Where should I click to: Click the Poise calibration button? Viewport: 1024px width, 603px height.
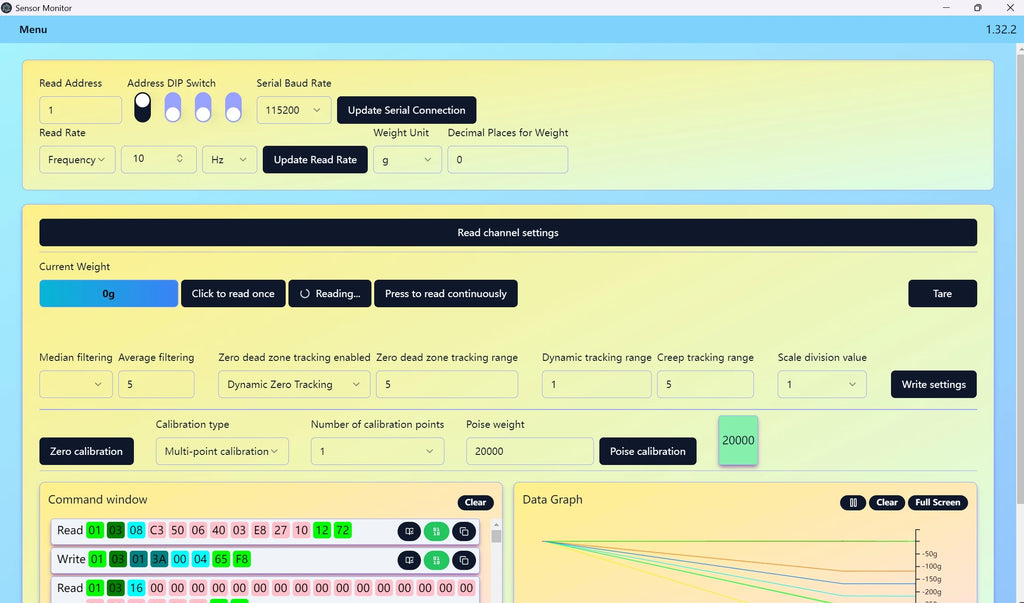pyautogui.click(x=648, y=451)
